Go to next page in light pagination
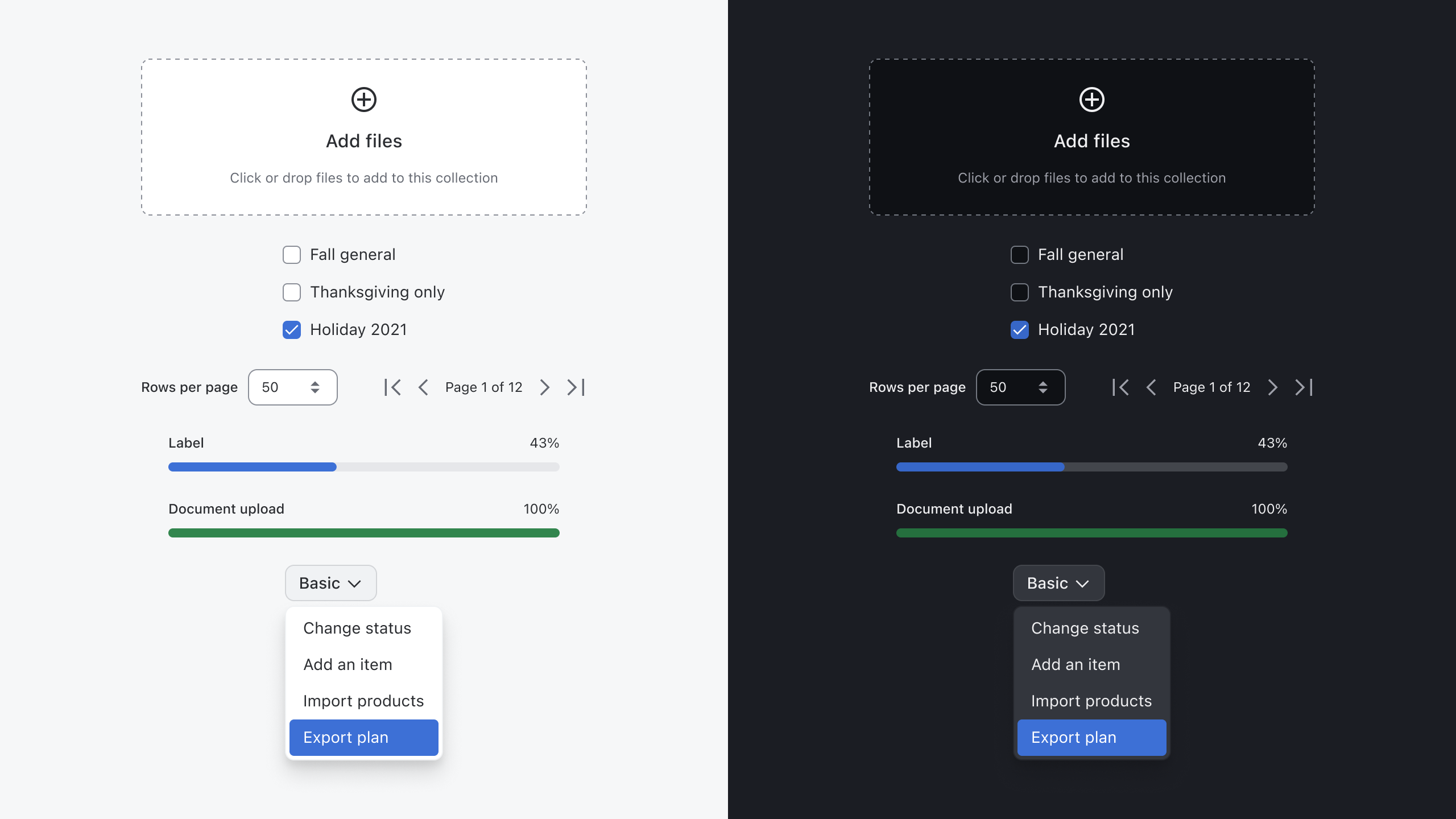The image size is (1456, 819). click(544, 387)
